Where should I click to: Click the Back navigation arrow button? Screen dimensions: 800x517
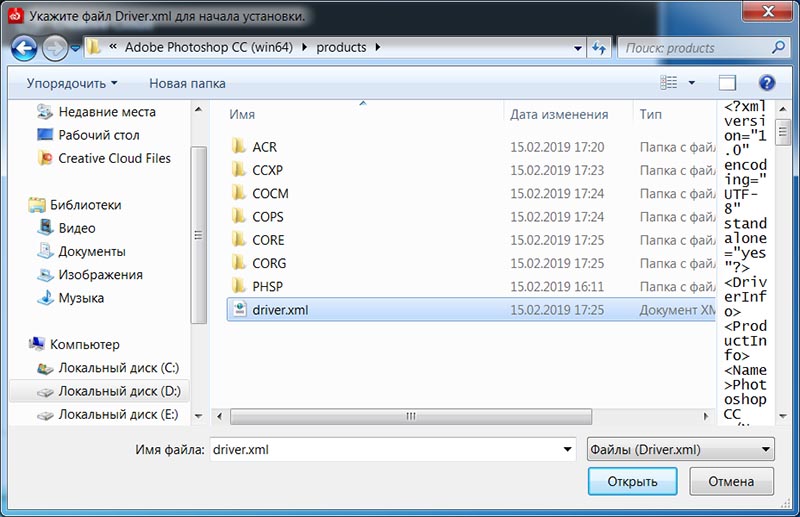[24, 48]
